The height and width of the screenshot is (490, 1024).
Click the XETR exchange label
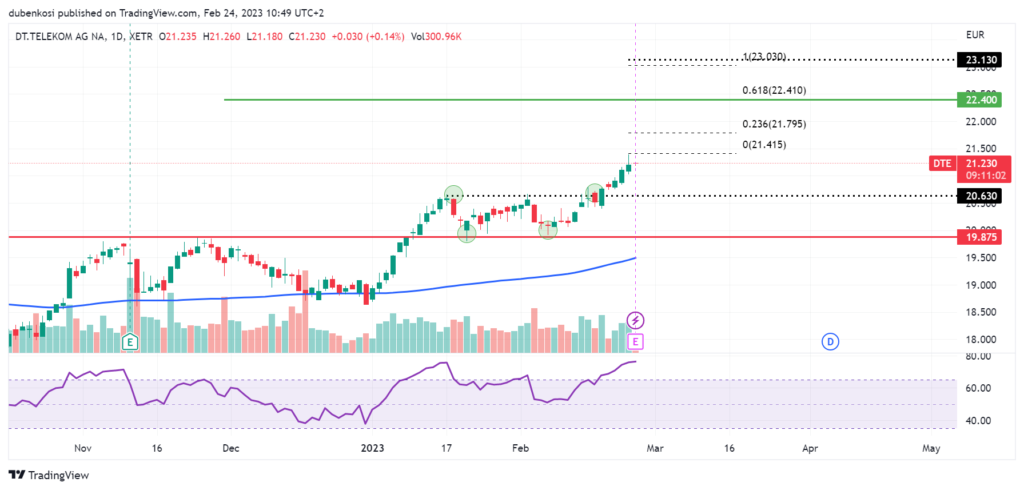(x=142, y=37)
